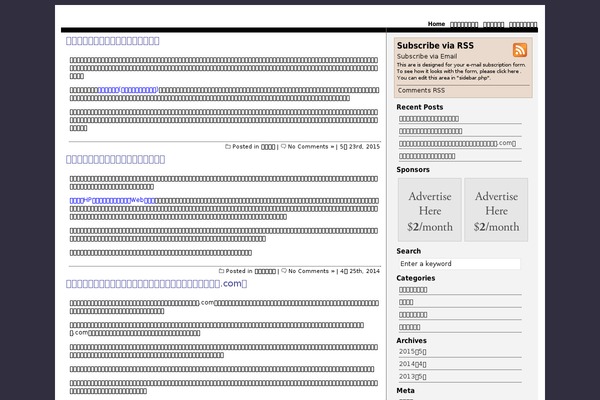600x400 pixels.
Task: Follow the 'click here' link in subscription text
Action: (507, 71)
